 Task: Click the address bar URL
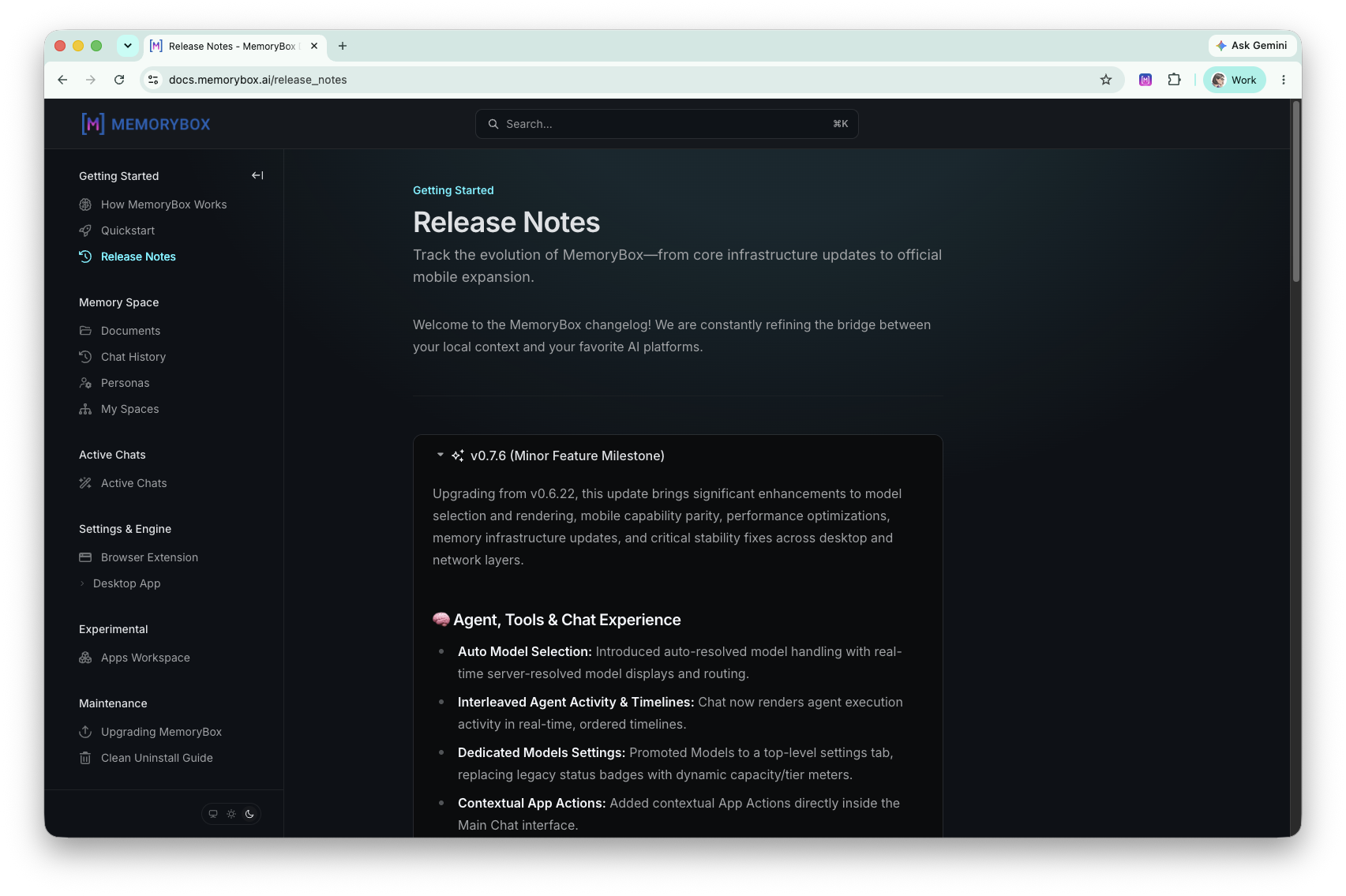tap(258, 80)
